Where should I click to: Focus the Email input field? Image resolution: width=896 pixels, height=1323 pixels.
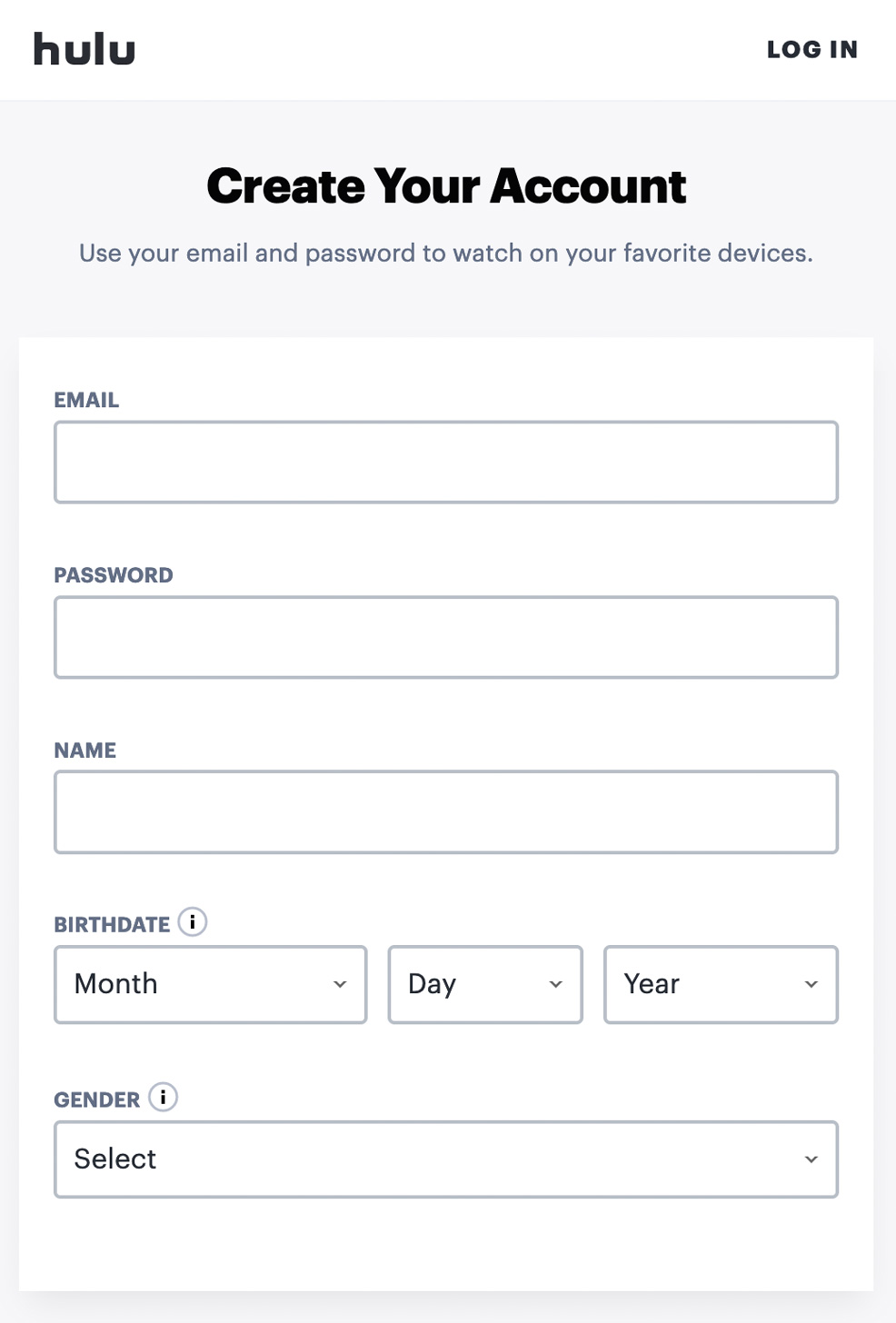point(446,462)
